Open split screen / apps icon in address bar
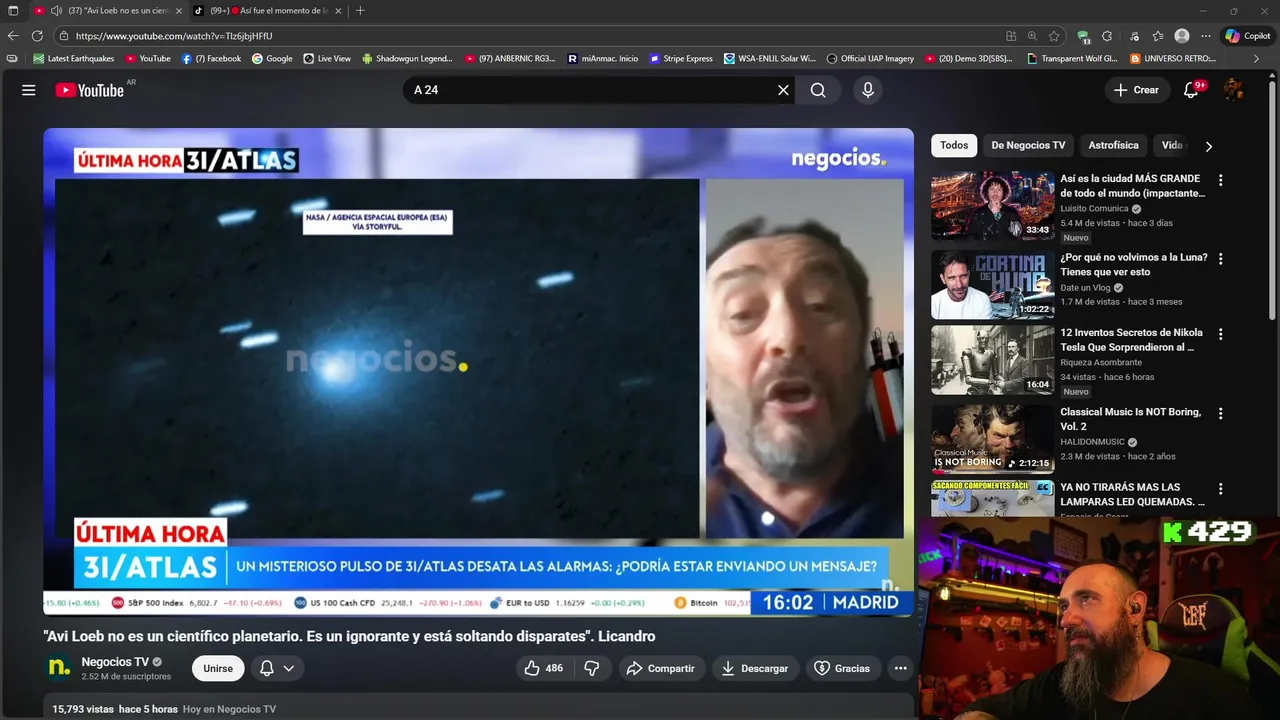1280x720 pixels. tap(1011, 36)
